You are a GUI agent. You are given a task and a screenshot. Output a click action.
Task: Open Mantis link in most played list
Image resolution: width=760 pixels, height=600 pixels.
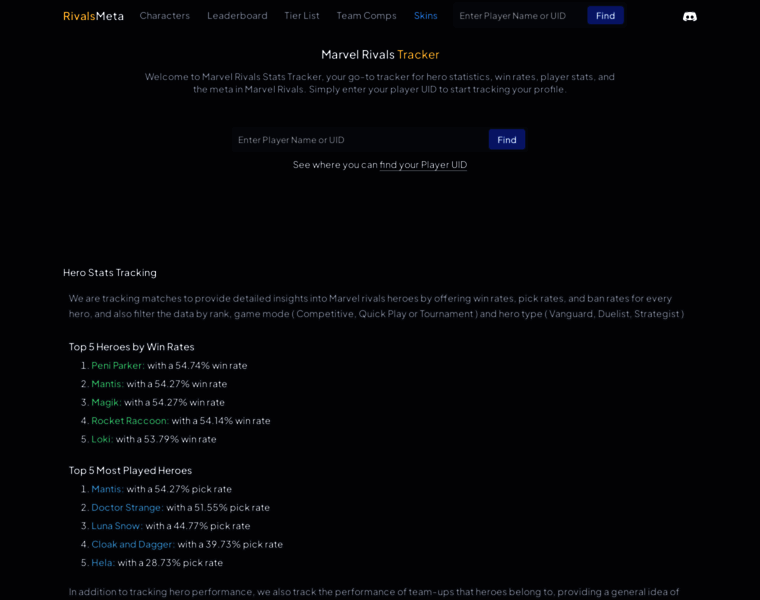pos(108,489)
